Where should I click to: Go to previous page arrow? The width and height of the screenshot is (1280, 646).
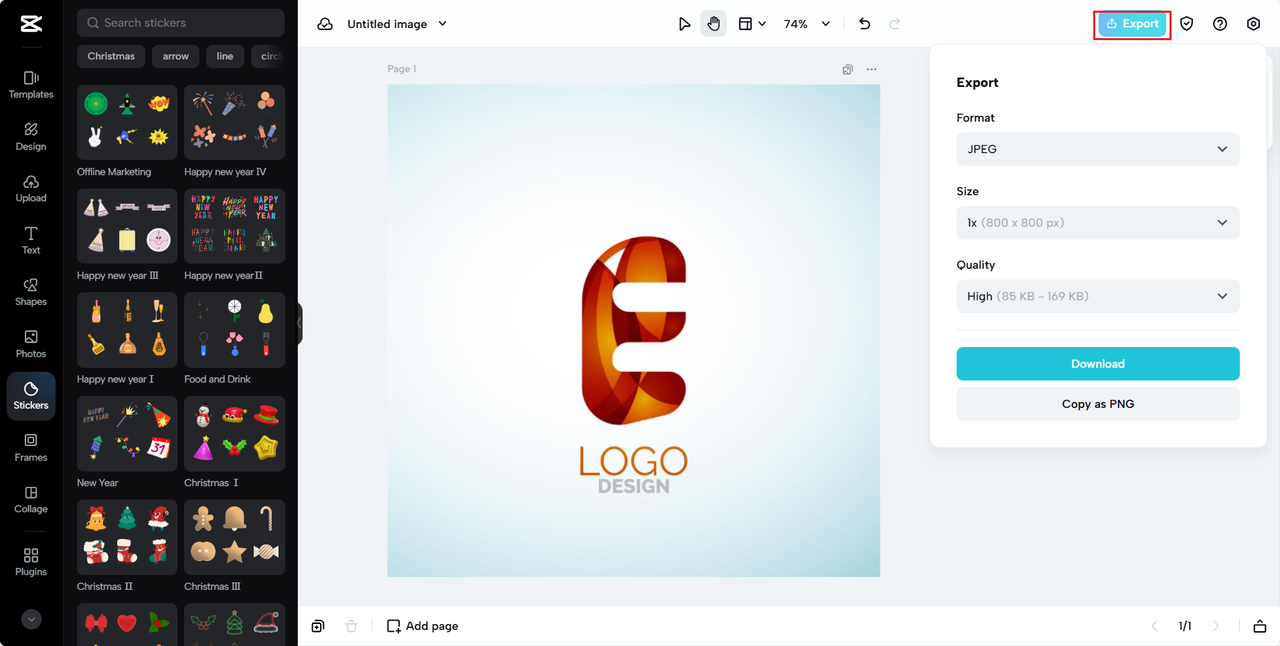coord(1155,626)
